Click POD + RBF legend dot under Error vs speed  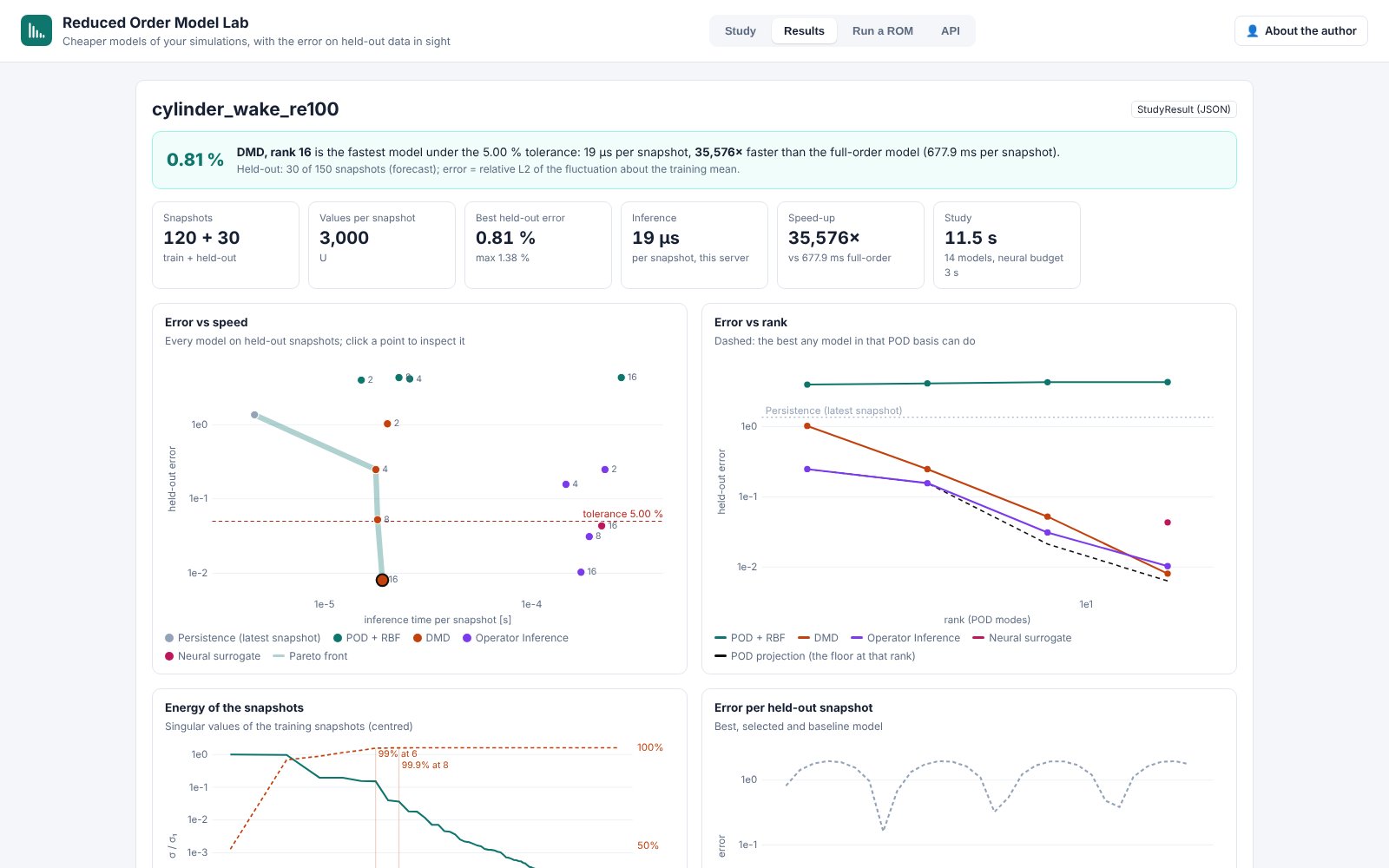pyautogui.click(x=338, y=638)
